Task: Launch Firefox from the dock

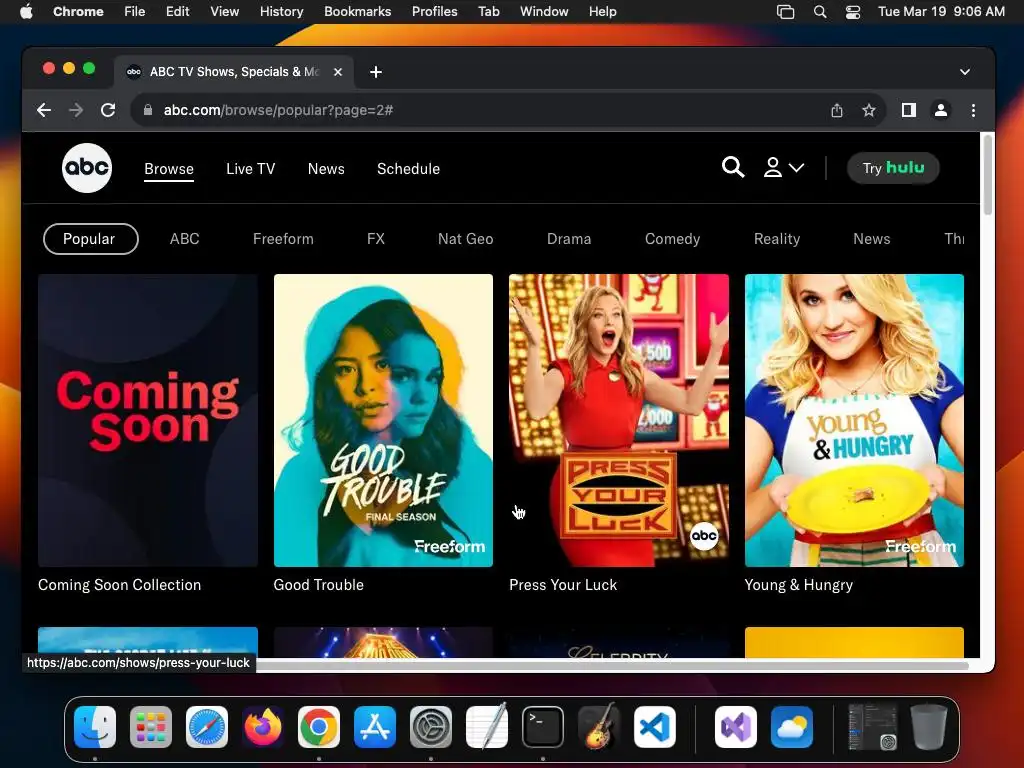Action: click(x=263, y=727)
